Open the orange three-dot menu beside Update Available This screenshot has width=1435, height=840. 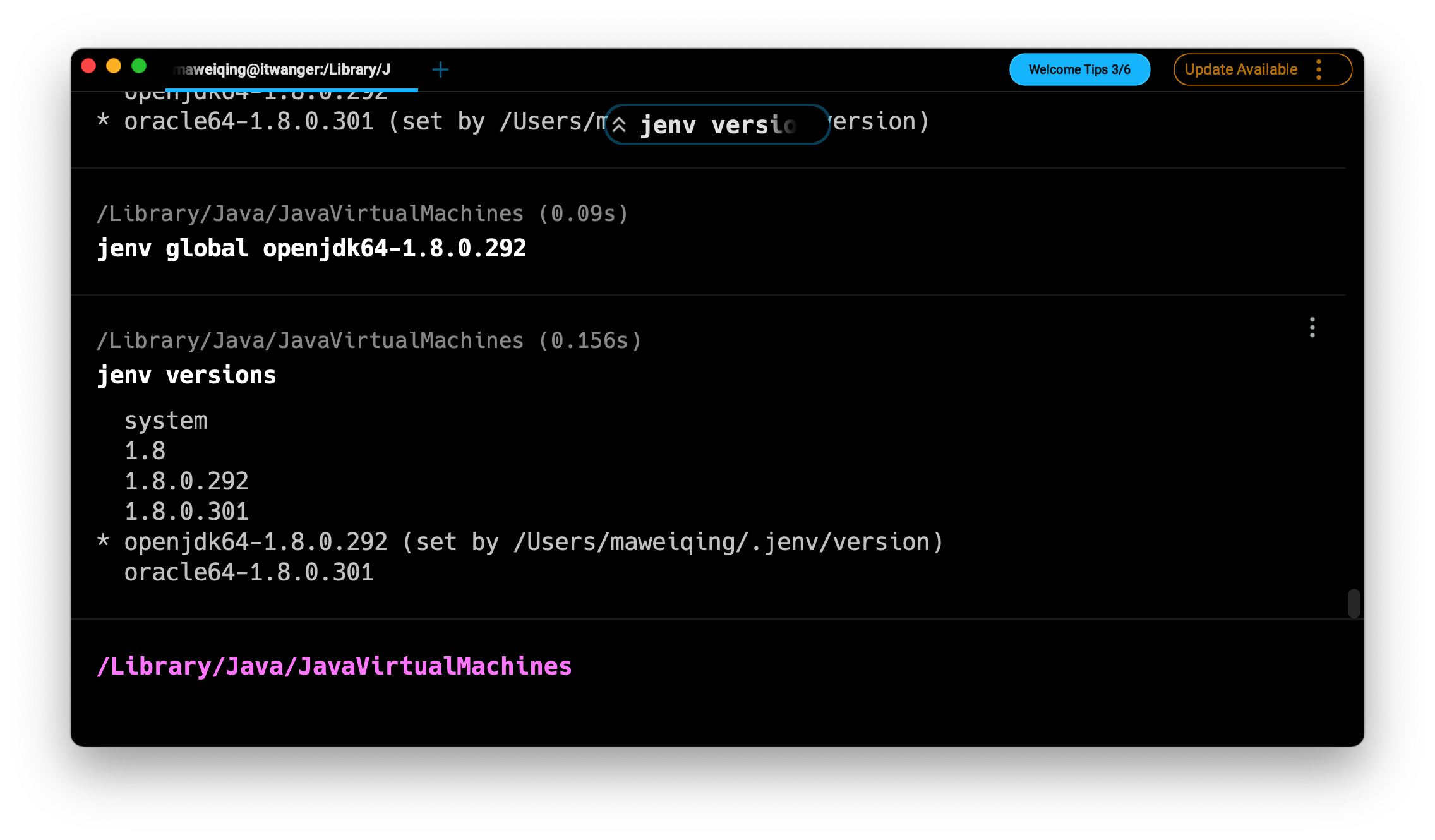[x=1319, y=69]
